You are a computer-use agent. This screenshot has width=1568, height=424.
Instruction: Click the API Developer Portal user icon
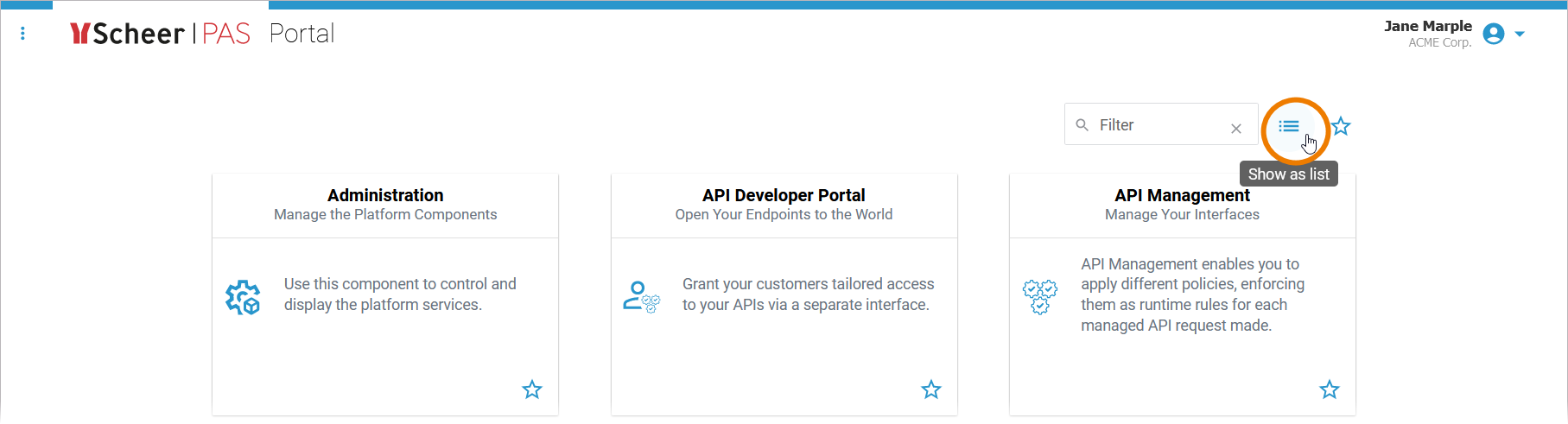pos(641,297)
